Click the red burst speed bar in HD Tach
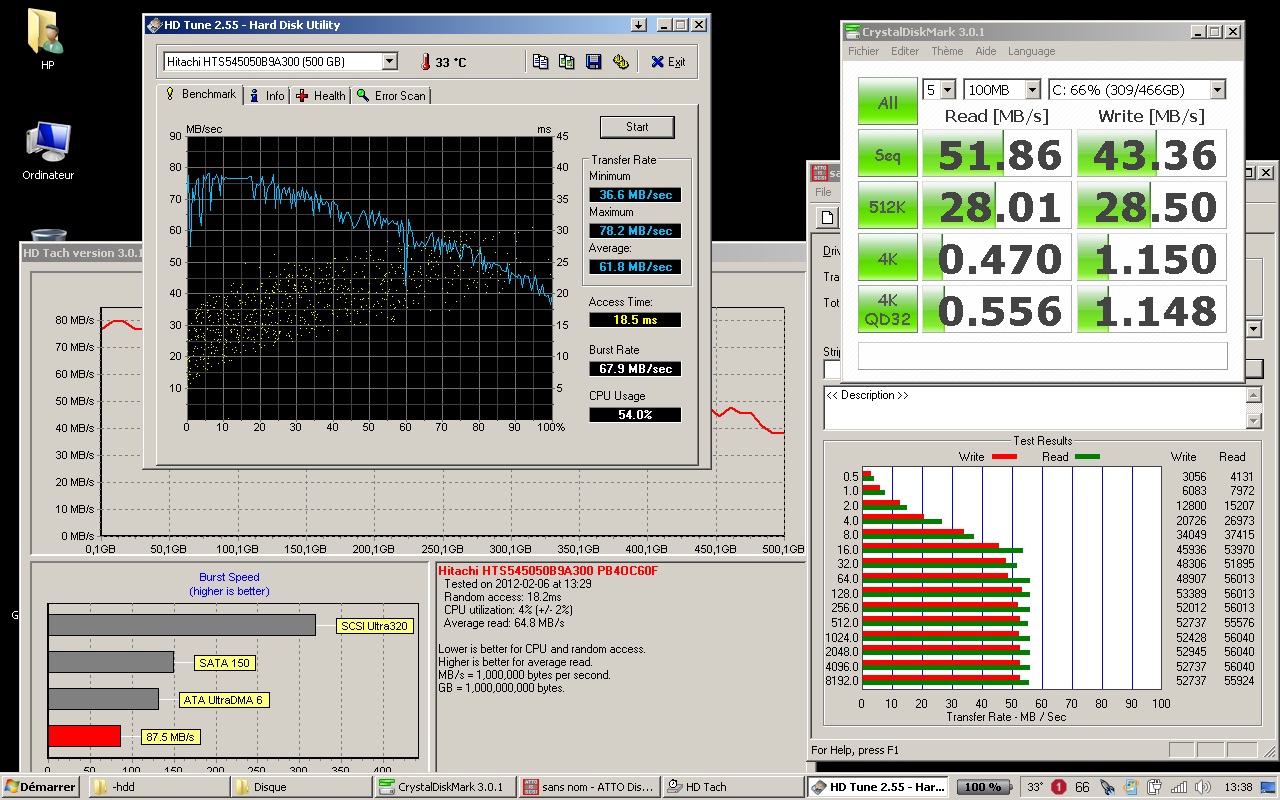 point(84,736)
